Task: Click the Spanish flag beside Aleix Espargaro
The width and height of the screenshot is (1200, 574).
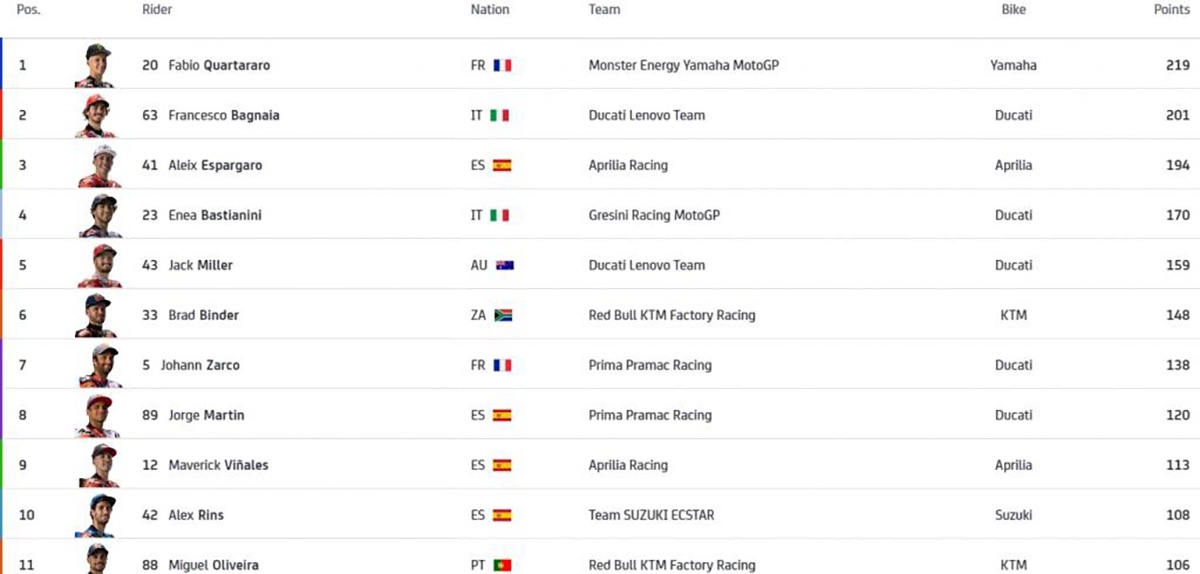Action: pyautogui.click(x=502, y=165)
